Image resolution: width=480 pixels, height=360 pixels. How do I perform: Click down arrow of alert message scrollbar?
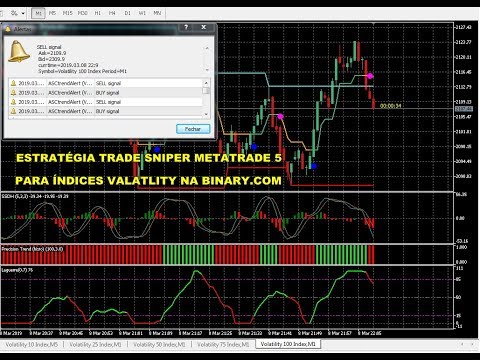(207, 70)
